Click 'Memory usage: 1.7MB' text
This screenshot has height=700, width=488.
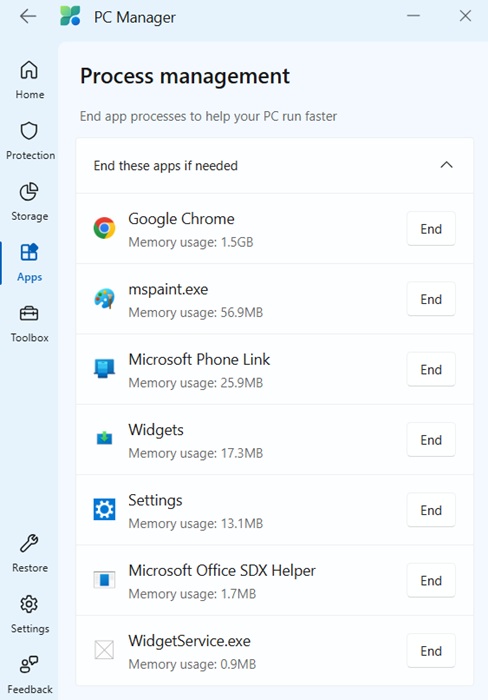pos(192,594)
